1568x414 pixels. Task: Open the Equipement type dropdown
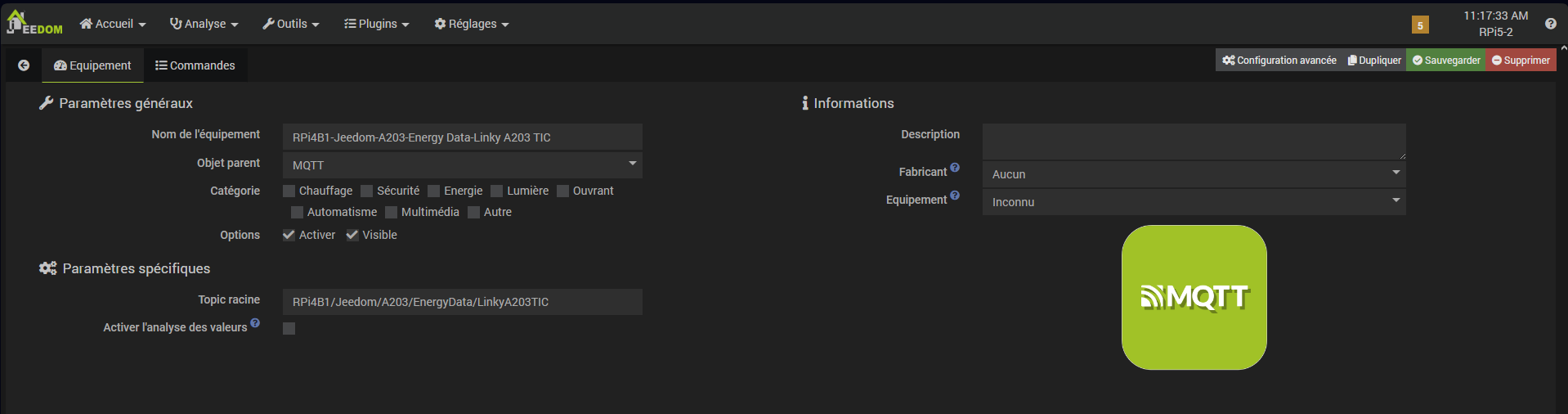(1194, 202)
